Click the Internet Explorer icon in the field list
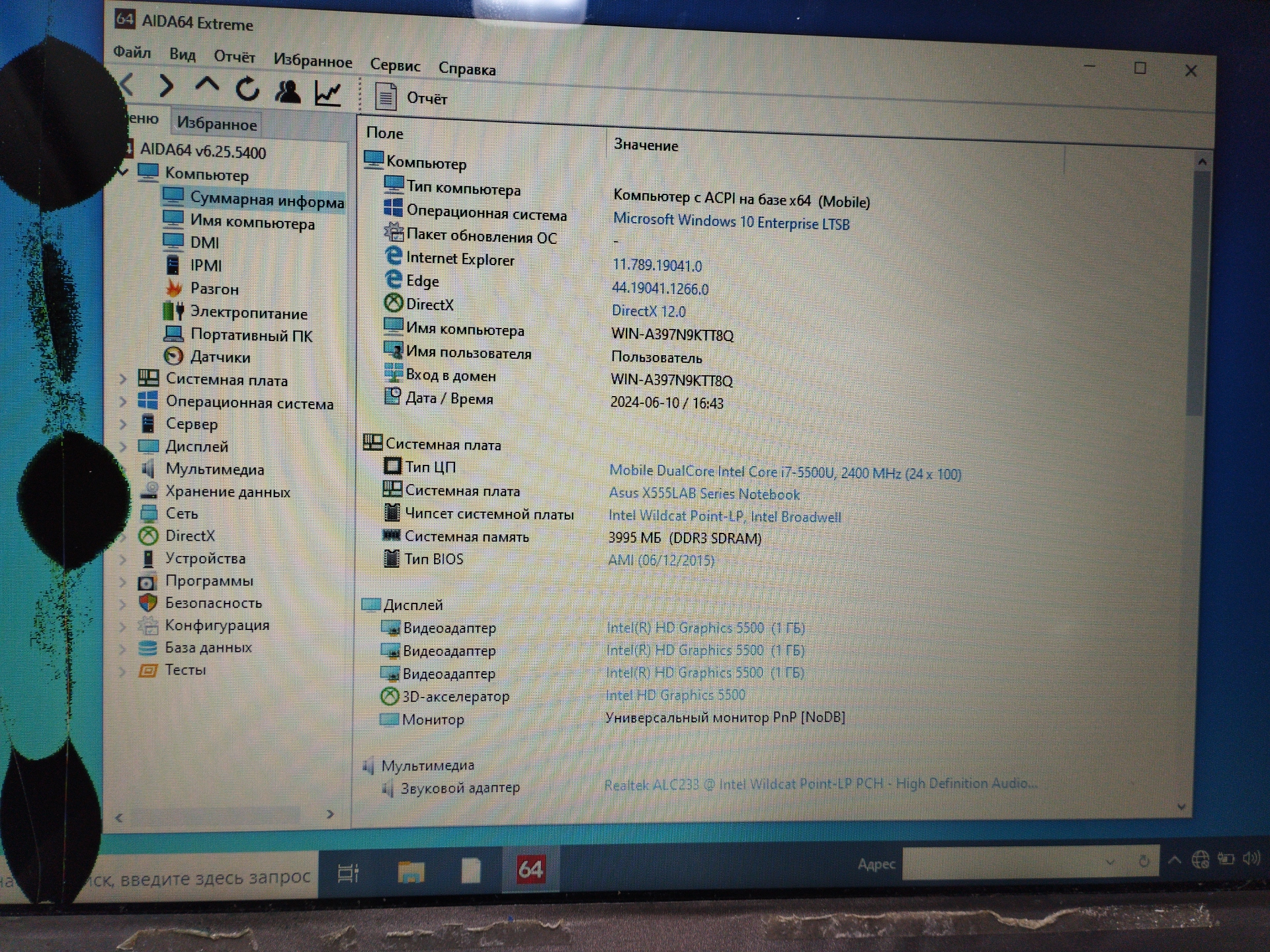 [x=394, y=256]
